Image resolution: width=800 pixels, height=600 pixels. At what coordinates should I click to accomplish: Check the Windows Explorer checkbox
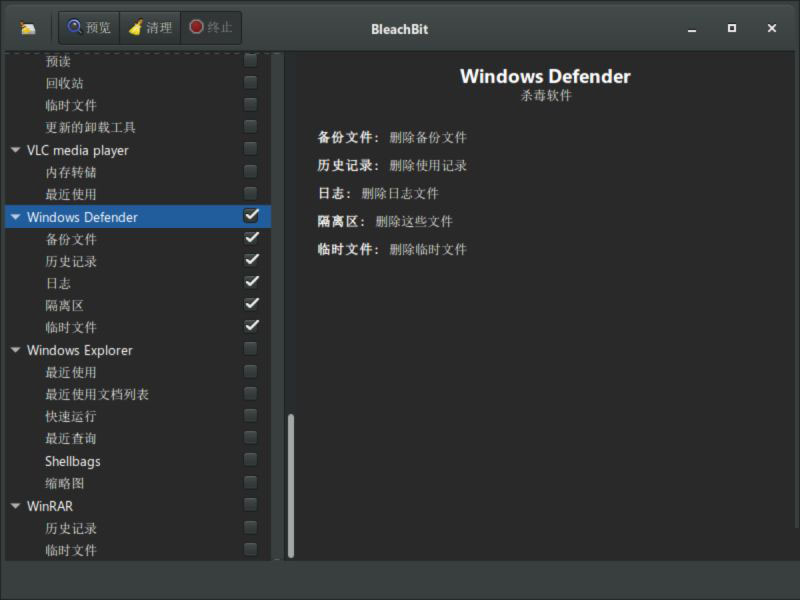[251, 349]
